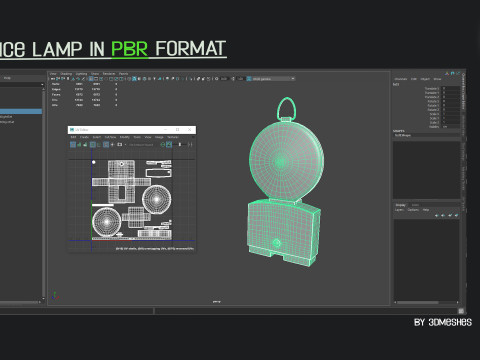Click UV Editor distortion shader icon

pos(85,145)
